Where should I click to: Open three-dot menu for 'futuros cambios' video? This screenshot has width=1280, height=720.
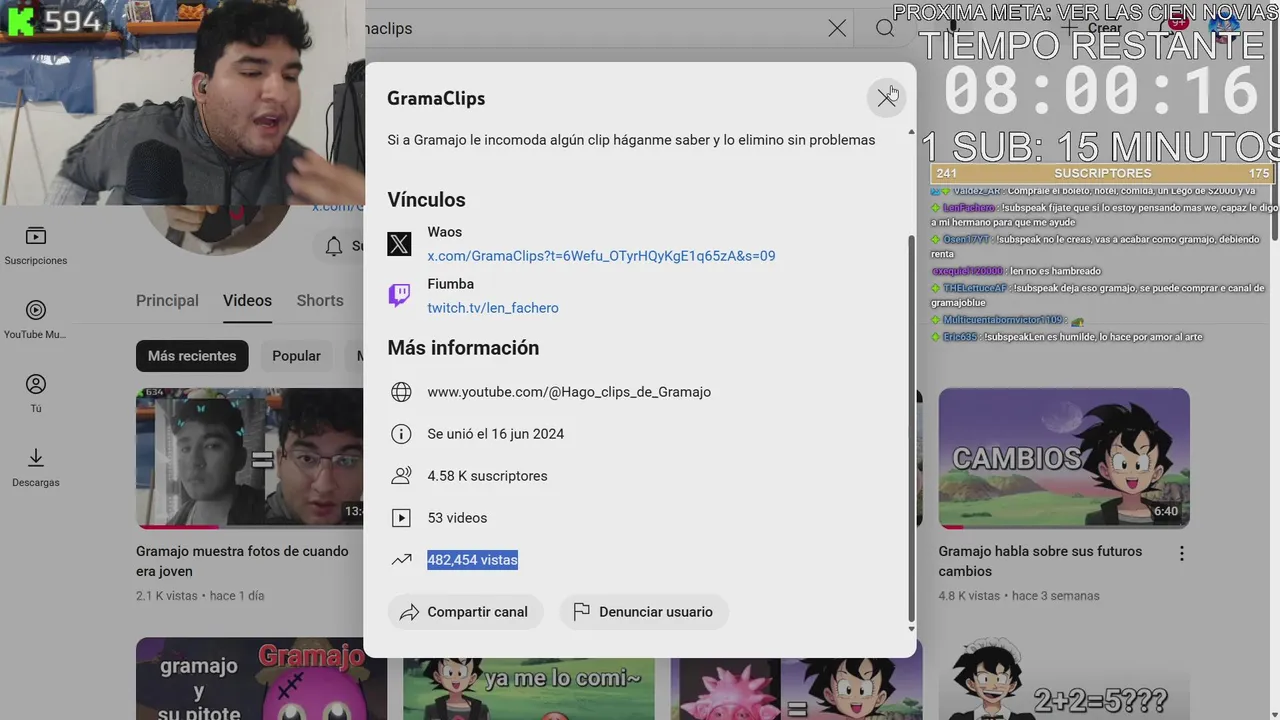point(1182,553)
